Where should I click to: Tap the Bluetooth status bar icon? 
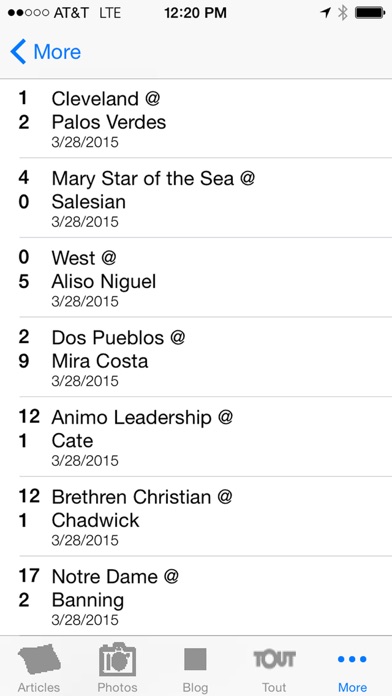(x=343, y=13)
